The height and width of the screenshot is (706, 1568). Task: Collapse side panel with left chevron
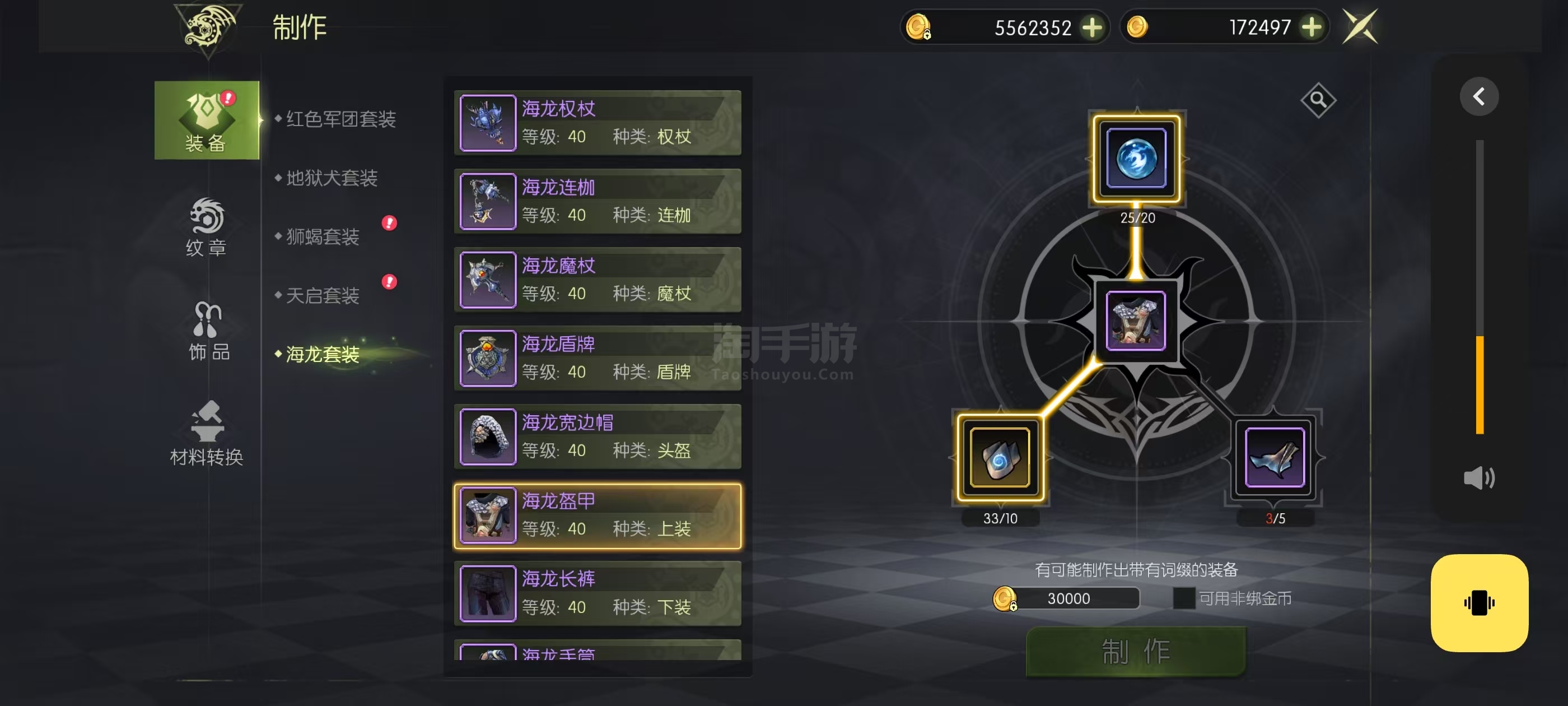1478,96
